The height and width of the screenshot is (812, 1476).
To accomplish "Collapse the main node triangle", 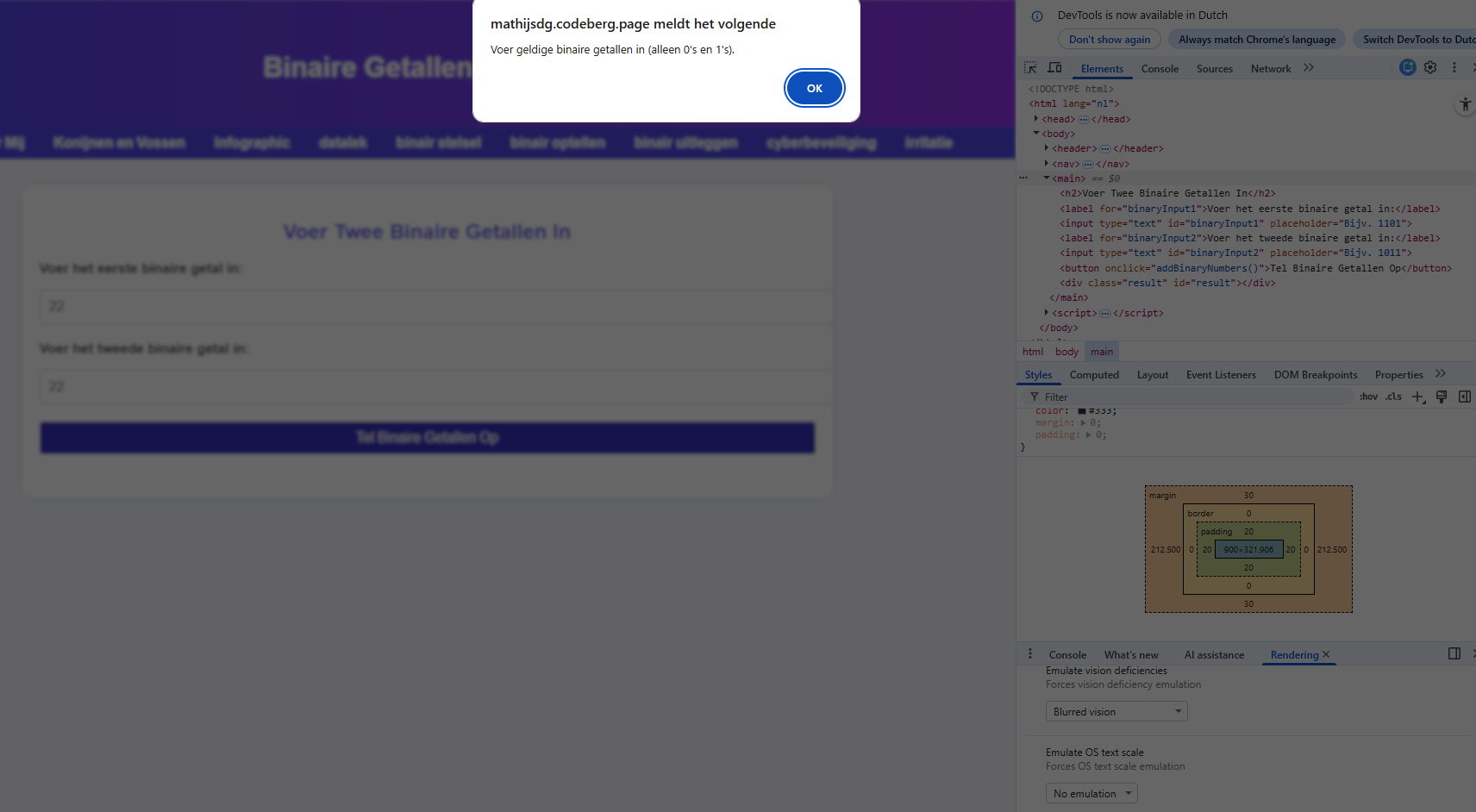I will (1047, 178).
